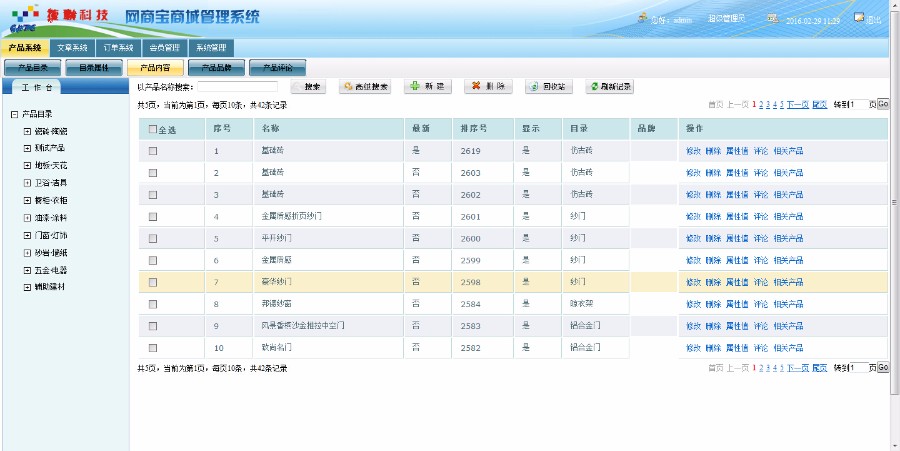Check the checkbox for row 8
This screenshot has width=900, height=451.
coord(153,304)
